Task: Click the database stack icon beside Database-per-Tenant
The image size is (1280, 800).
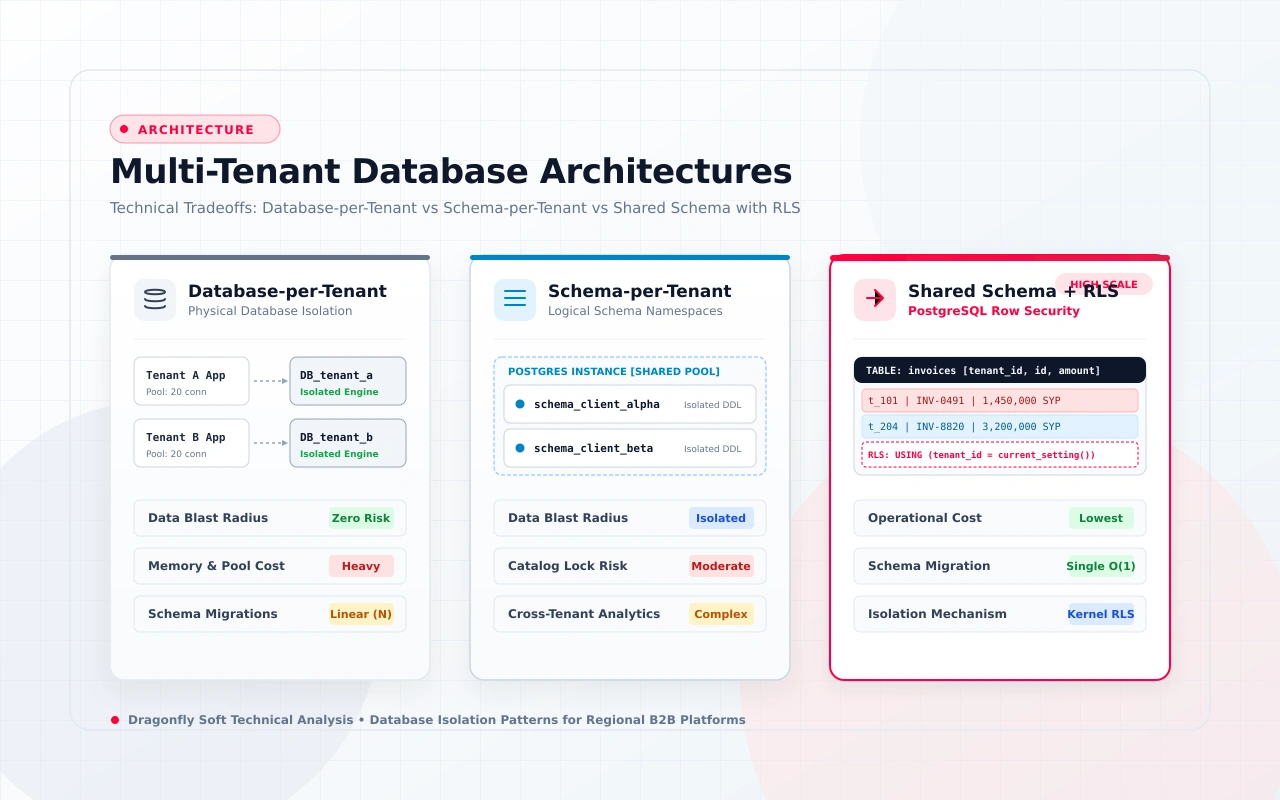Action: tap(155, 300)
